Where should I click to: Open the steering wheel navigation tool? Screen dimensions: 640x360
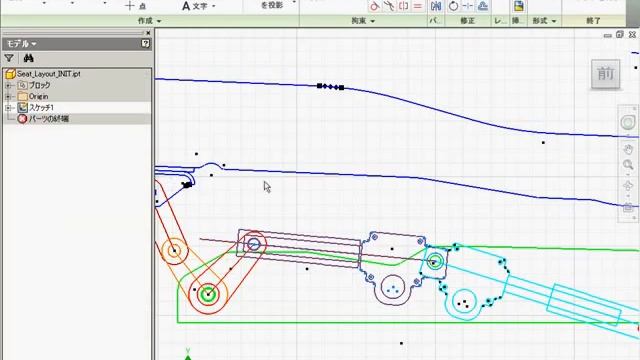[x=628, y=122]
